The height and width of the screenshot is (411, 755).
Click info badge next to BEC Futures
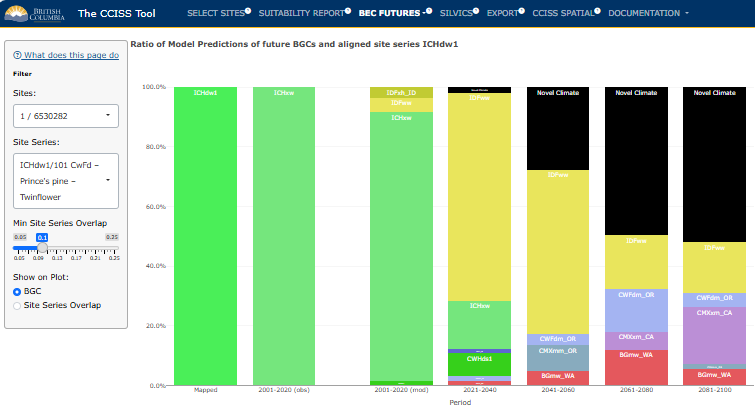coord(429,11)
